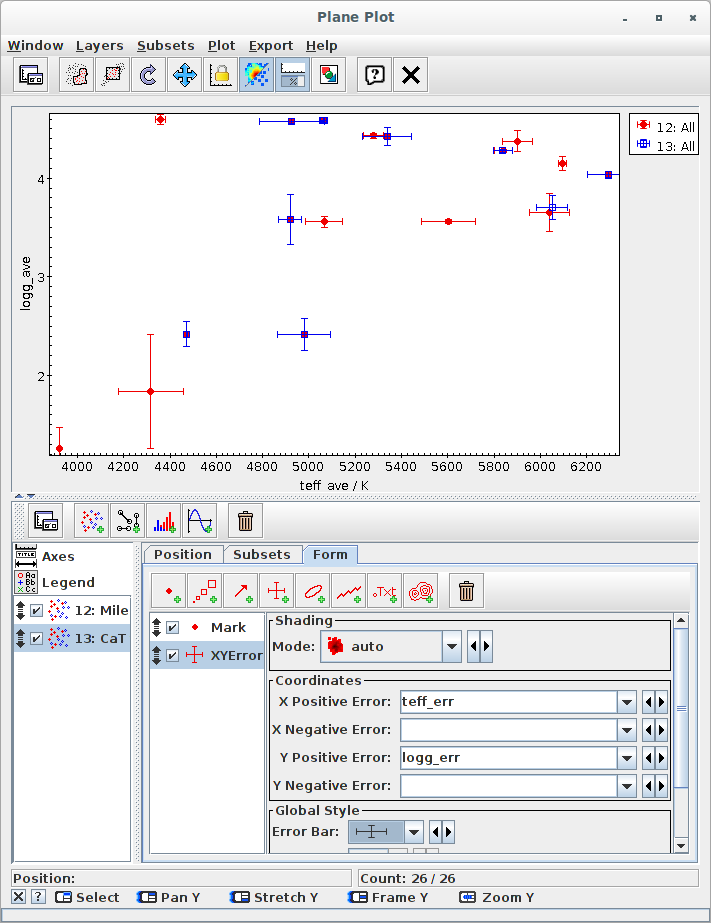Open the X Negative Error column dropdown

coord(627,730)
